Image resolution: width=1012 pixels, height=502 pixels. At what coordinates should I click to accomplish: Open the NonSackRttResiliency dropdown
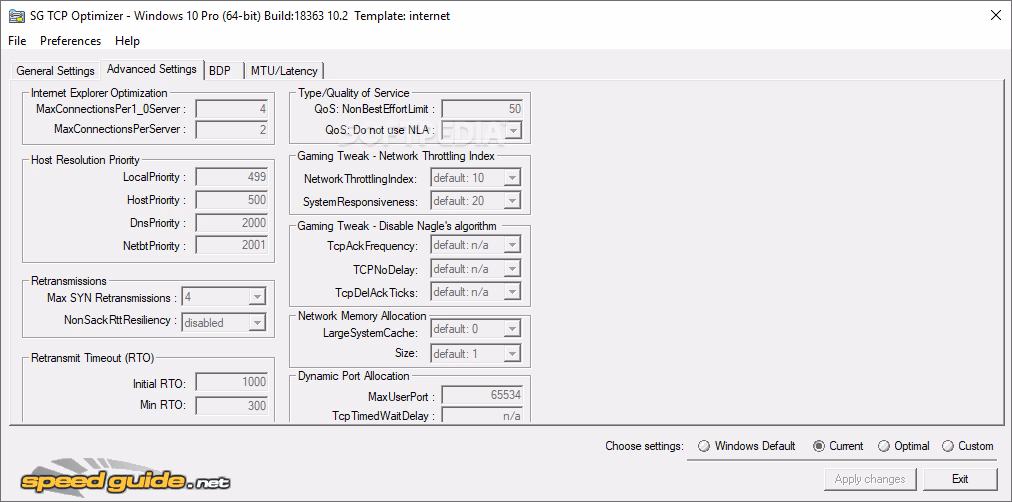click(223, 322)
